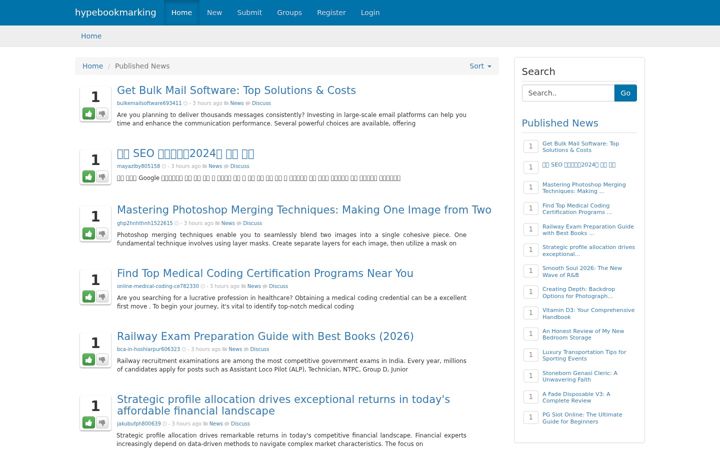Click Home in the gray bar under navbar
The image size is (720, 450).
91,36
